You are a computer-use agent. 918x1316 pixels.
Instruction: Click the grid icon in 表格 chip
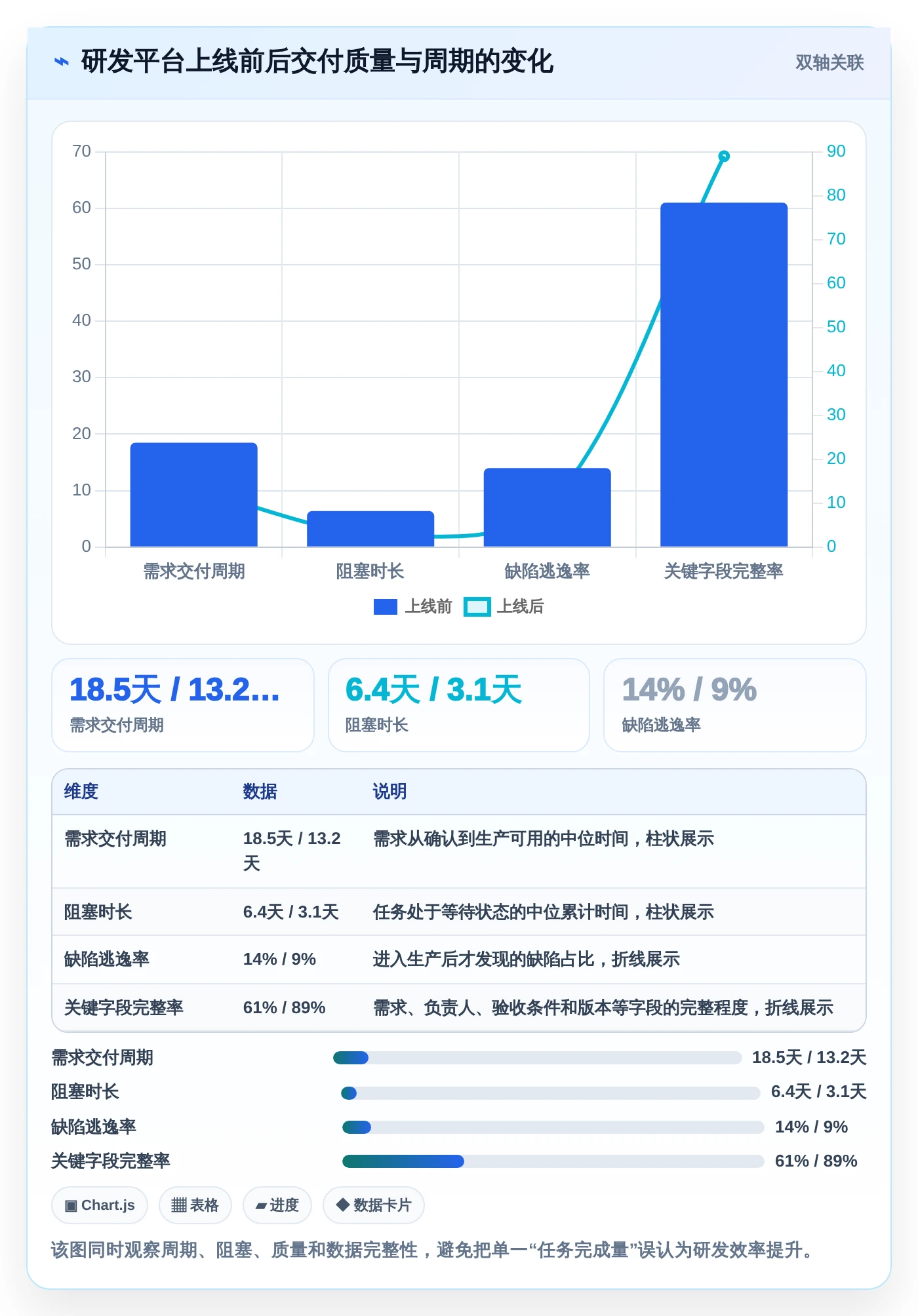(x=179, y=1205)
